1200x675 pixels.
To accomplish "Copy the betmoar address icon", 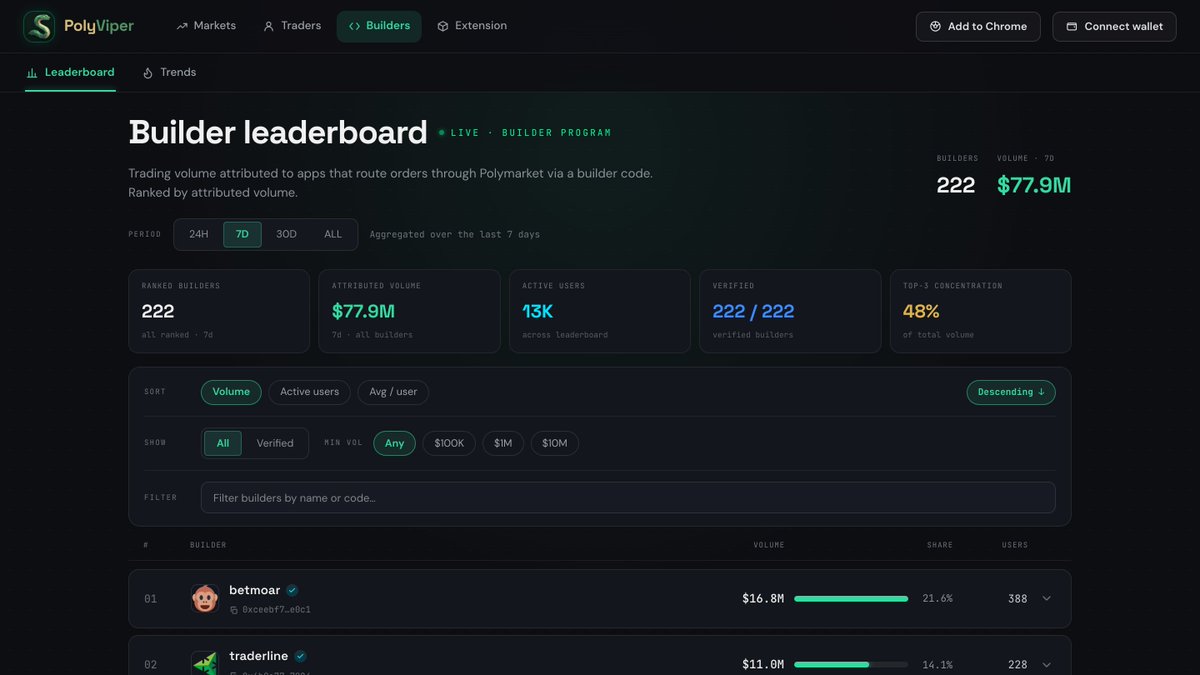I will coord(234,609).
